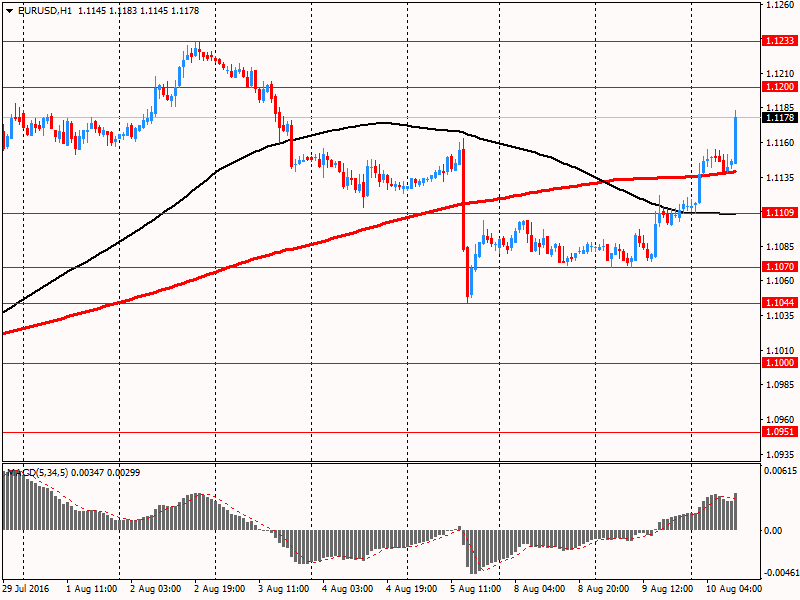Click the MACD zero level label 0.00
Viewport: 800px width, 600px height.
(773, 531)
